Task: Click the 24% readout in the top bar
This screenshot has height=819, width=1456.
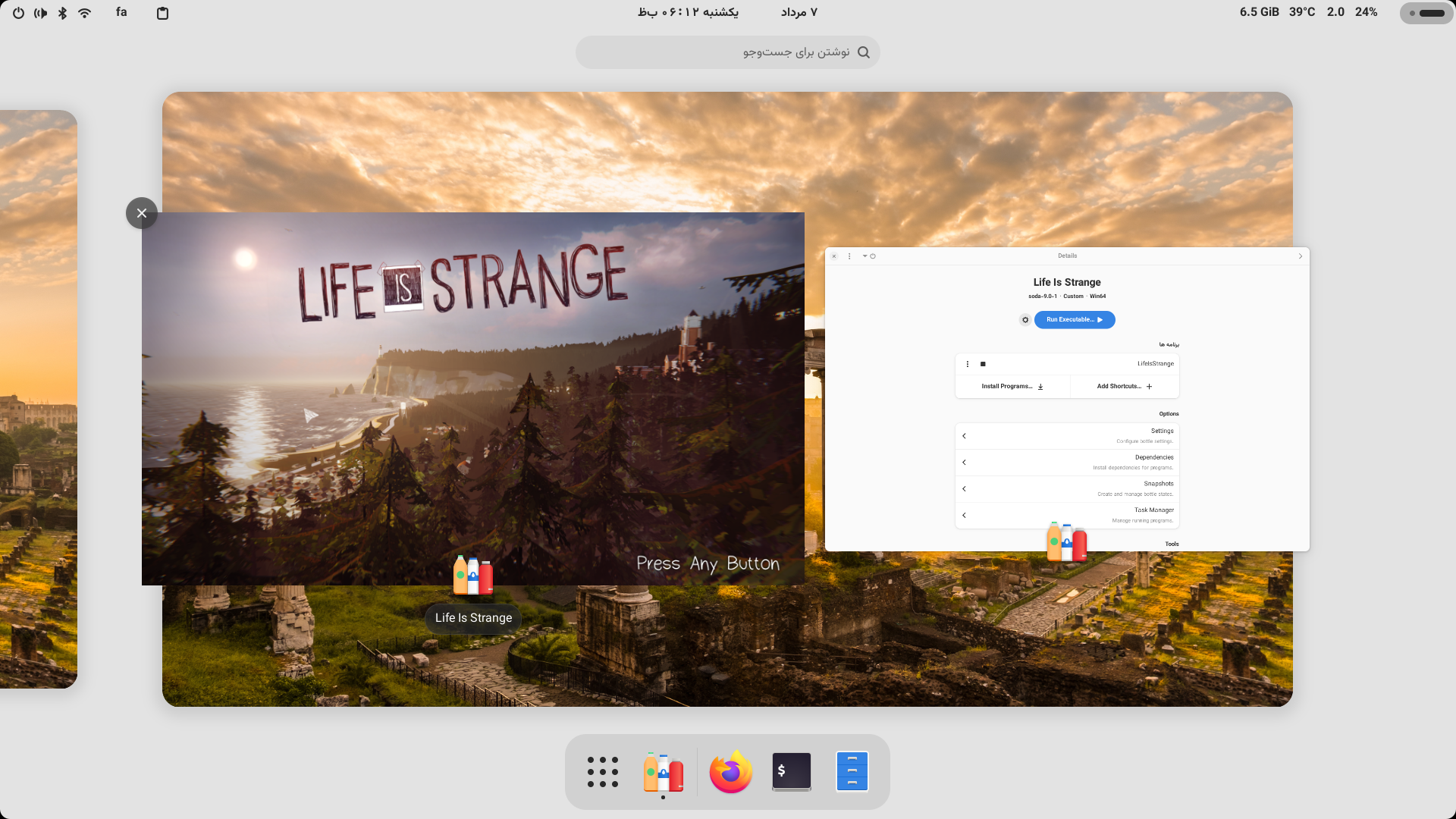Action: [1366, 12]
